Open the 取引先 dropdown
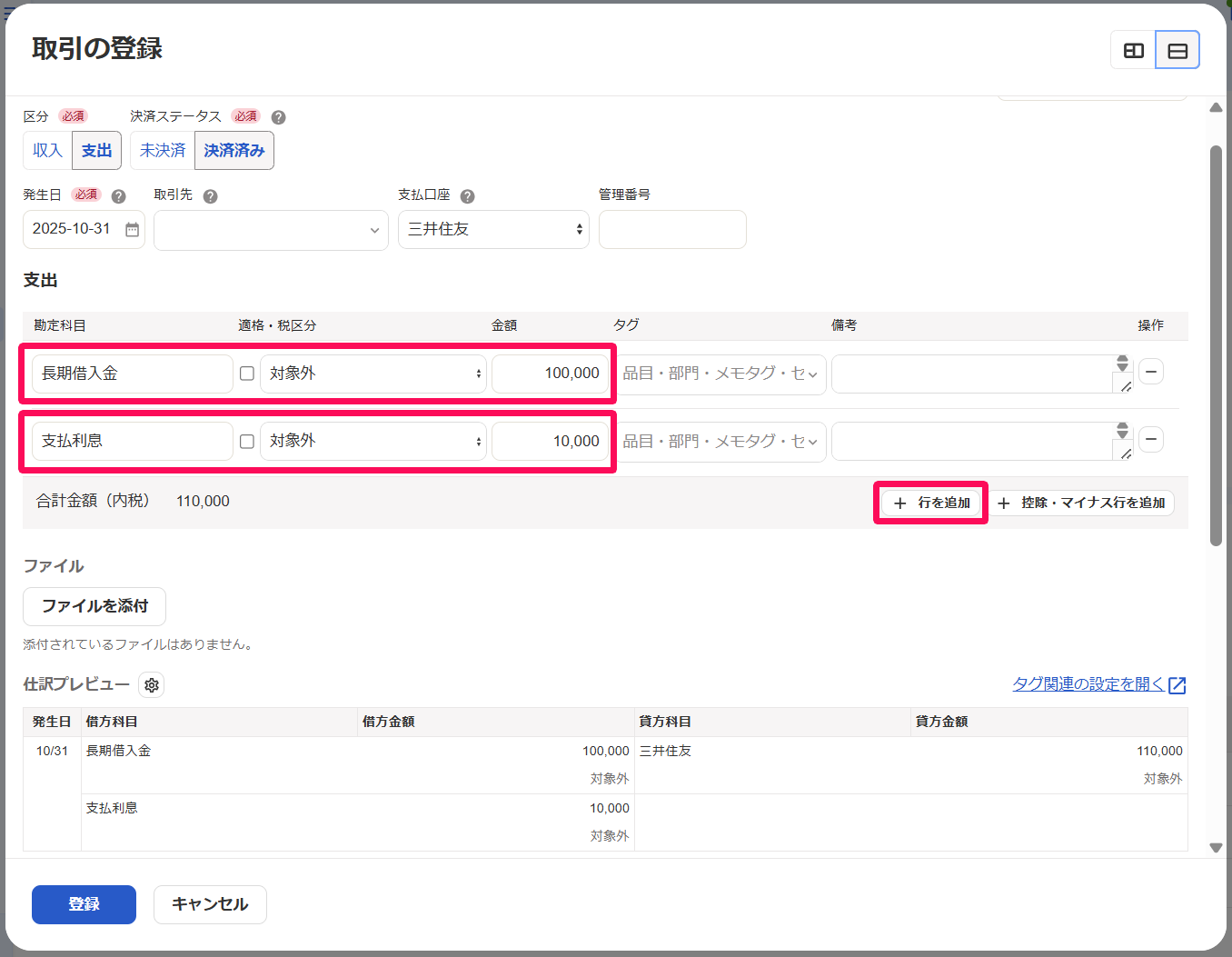This screenshot has width=1232, height=957. coord(271,230)
